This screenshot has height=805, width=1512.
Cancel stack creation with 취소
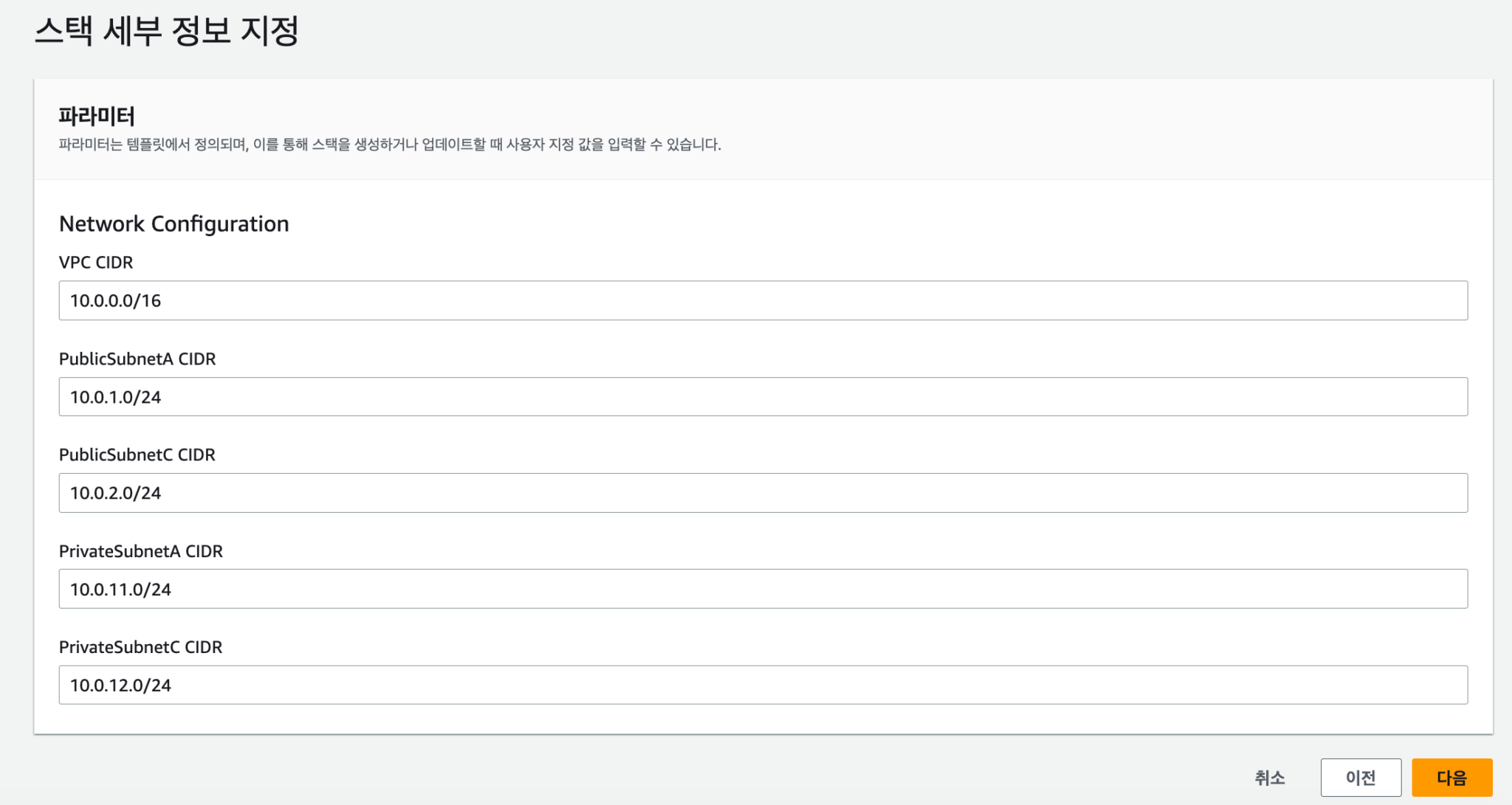[1269, 777]
